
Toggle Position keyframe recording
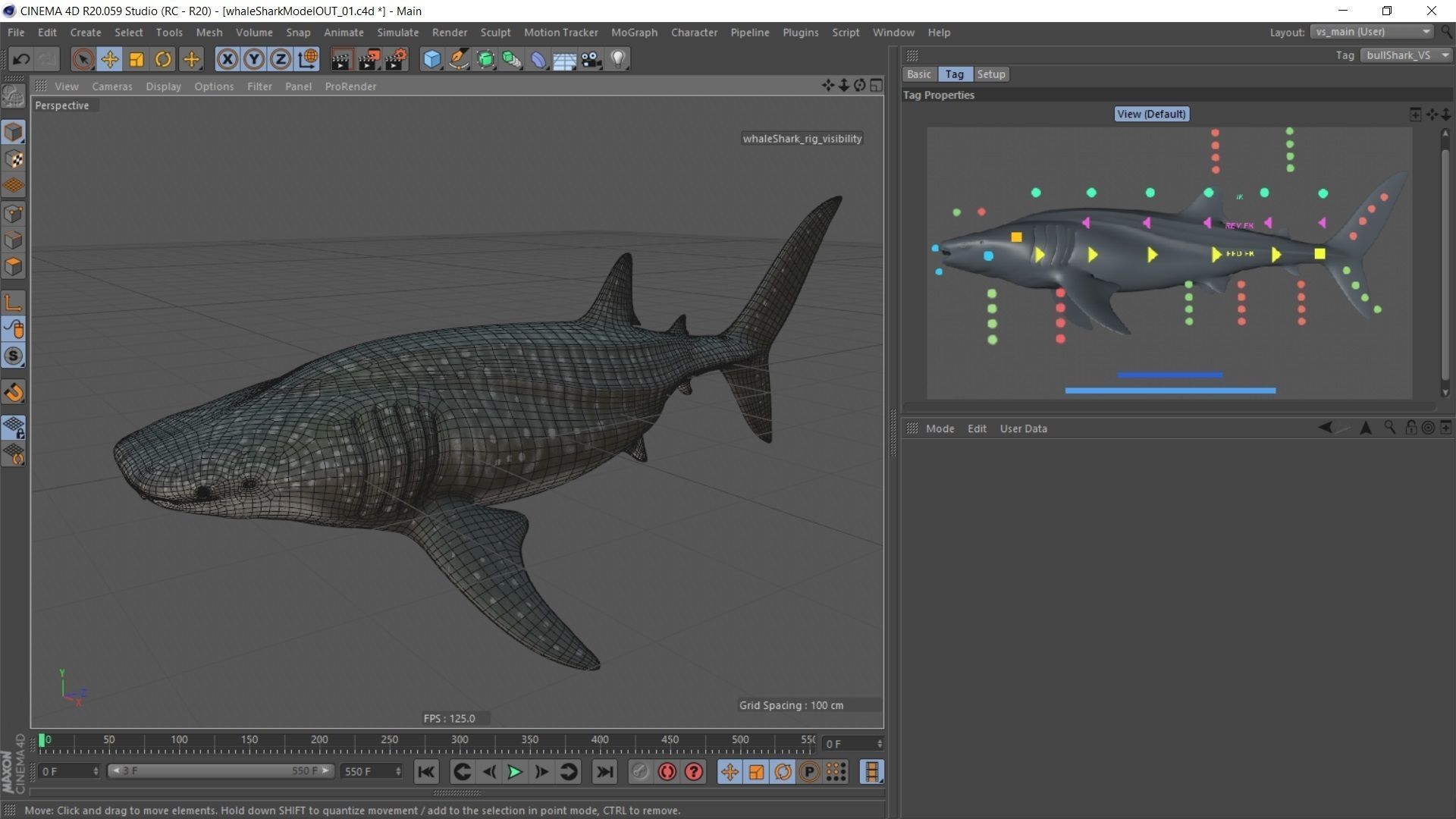pos(730,772)
